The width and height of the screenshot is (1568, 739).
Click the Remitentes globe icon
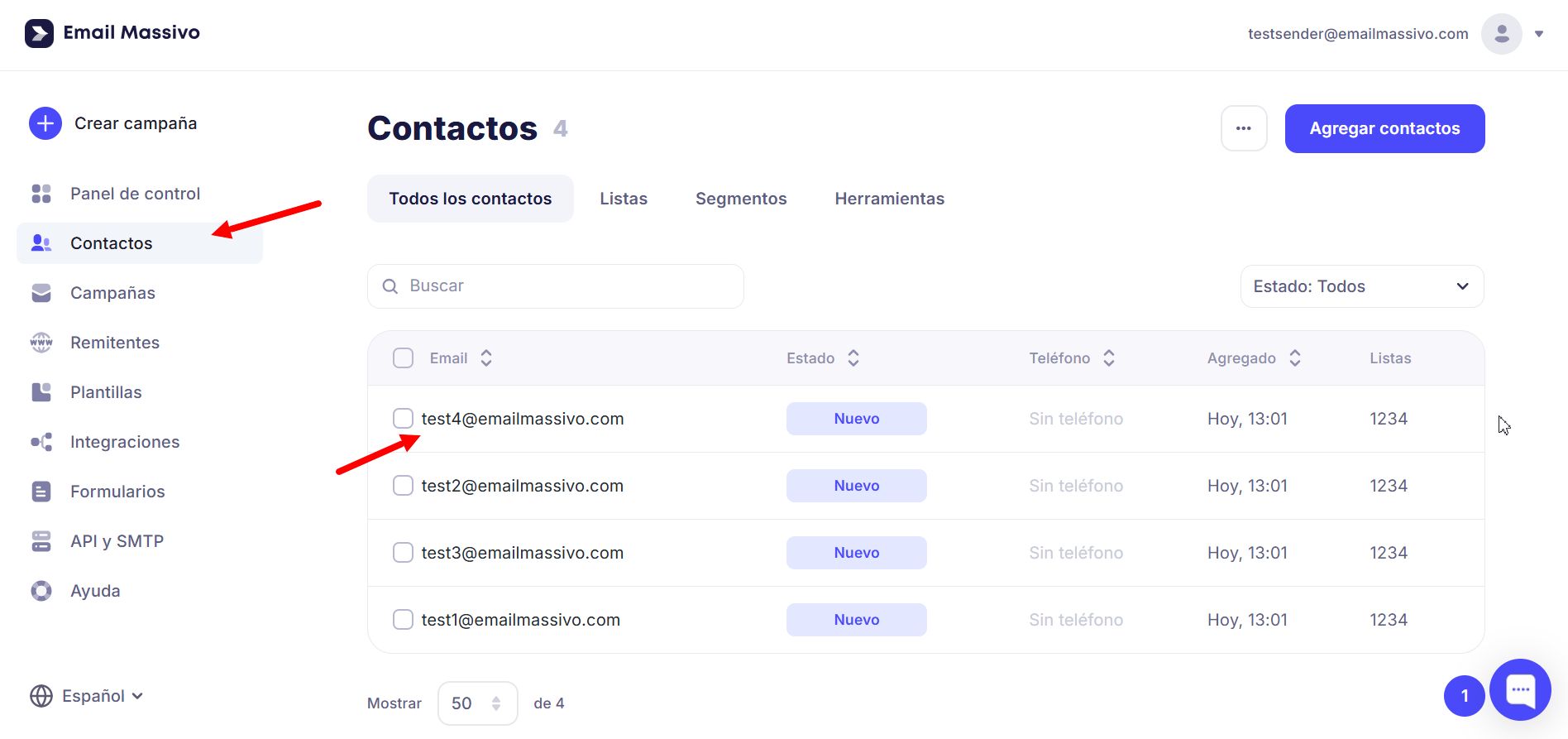[x=41, y=343]
